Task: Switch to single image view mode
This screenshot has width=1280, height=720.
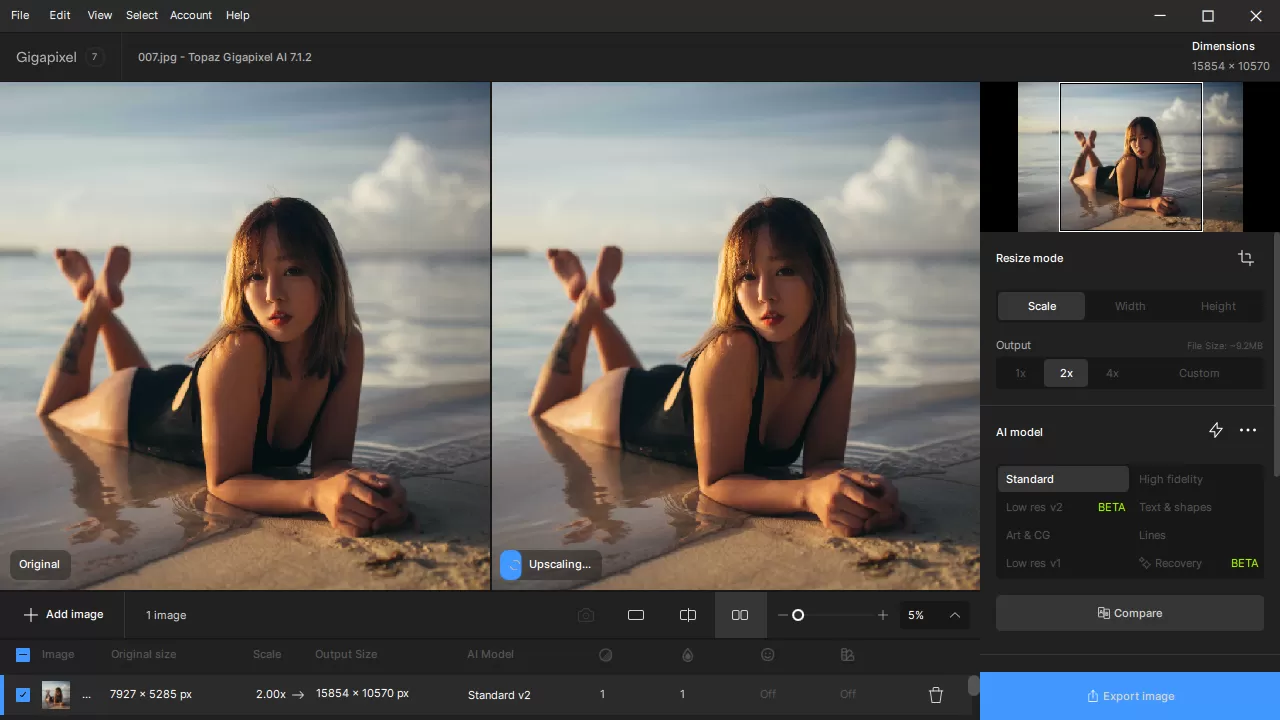Action: coord(636,615)
